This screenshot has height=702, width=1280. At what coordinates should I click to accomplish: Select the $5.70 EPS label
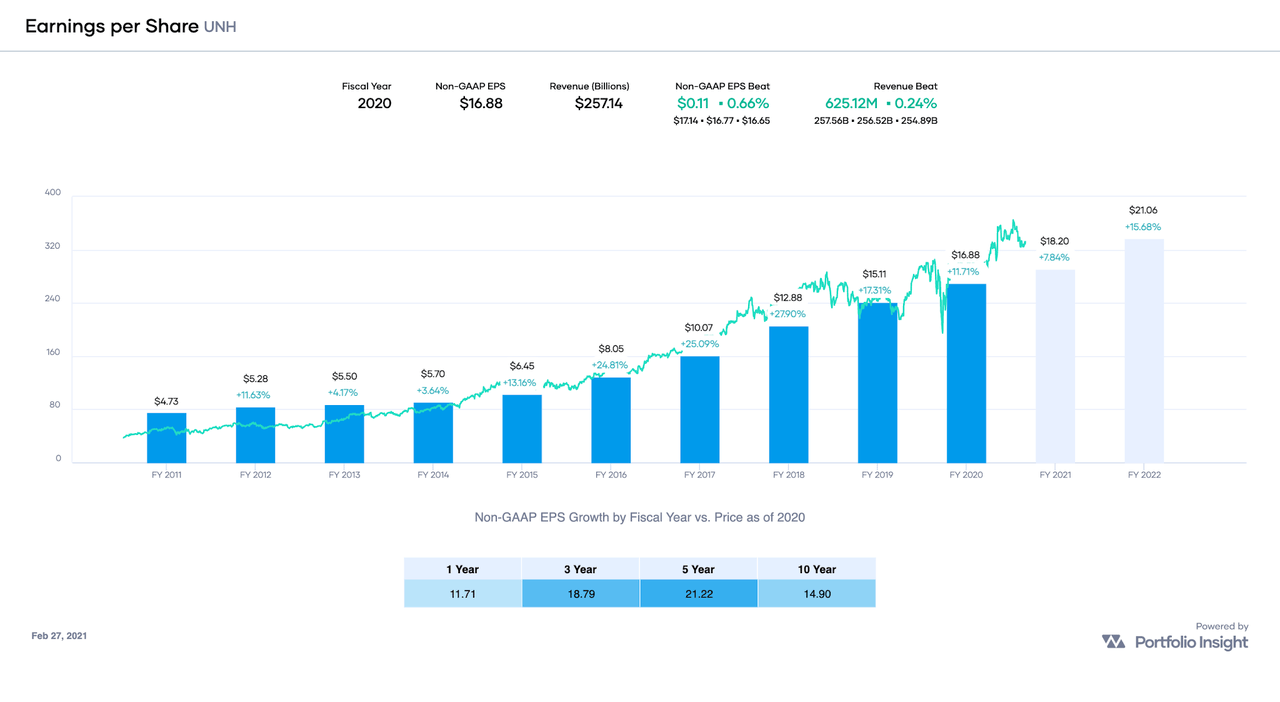click(433, 374)
